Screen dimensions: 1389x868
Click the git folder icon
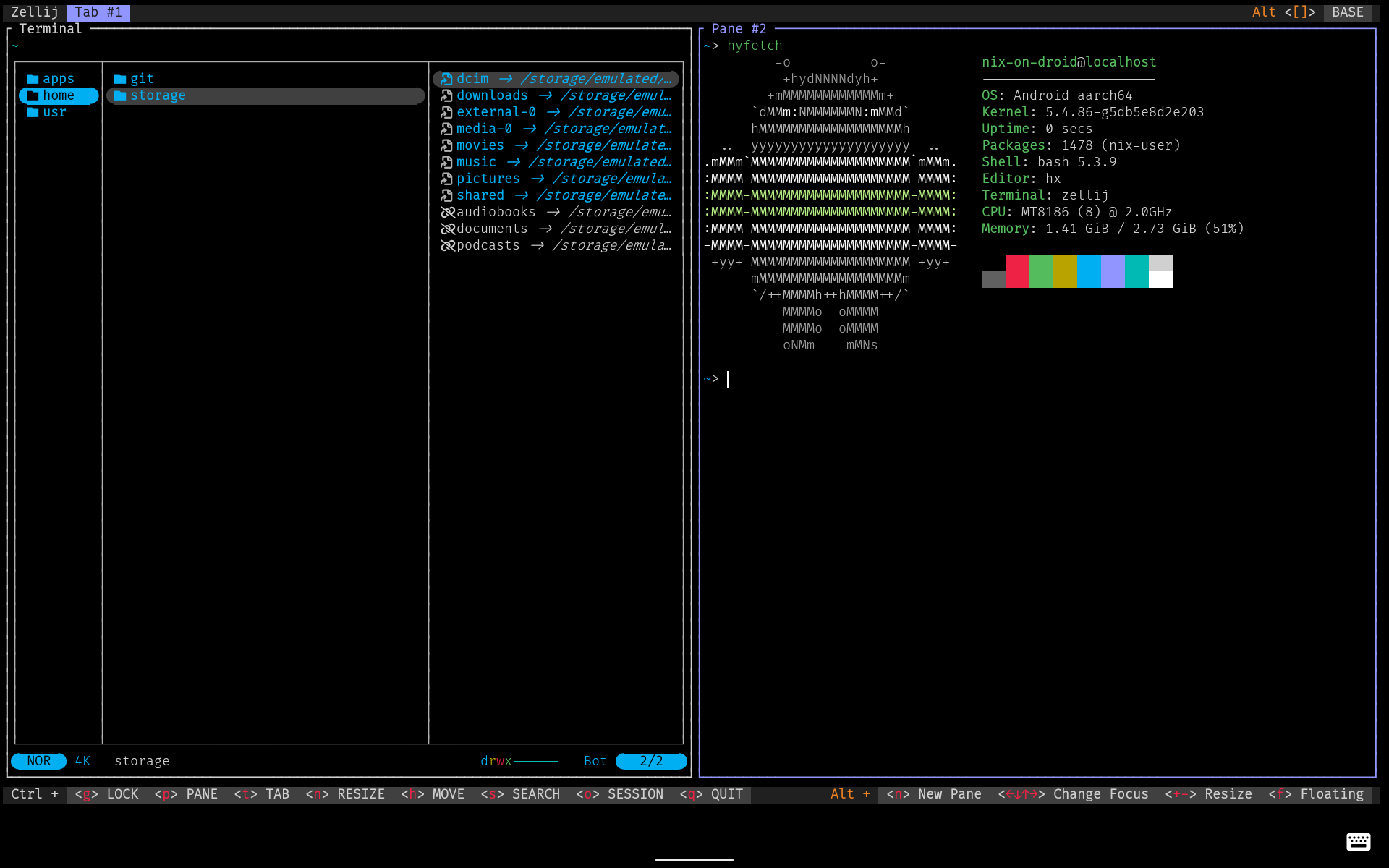pyautogui.click(x=120, y=79)
